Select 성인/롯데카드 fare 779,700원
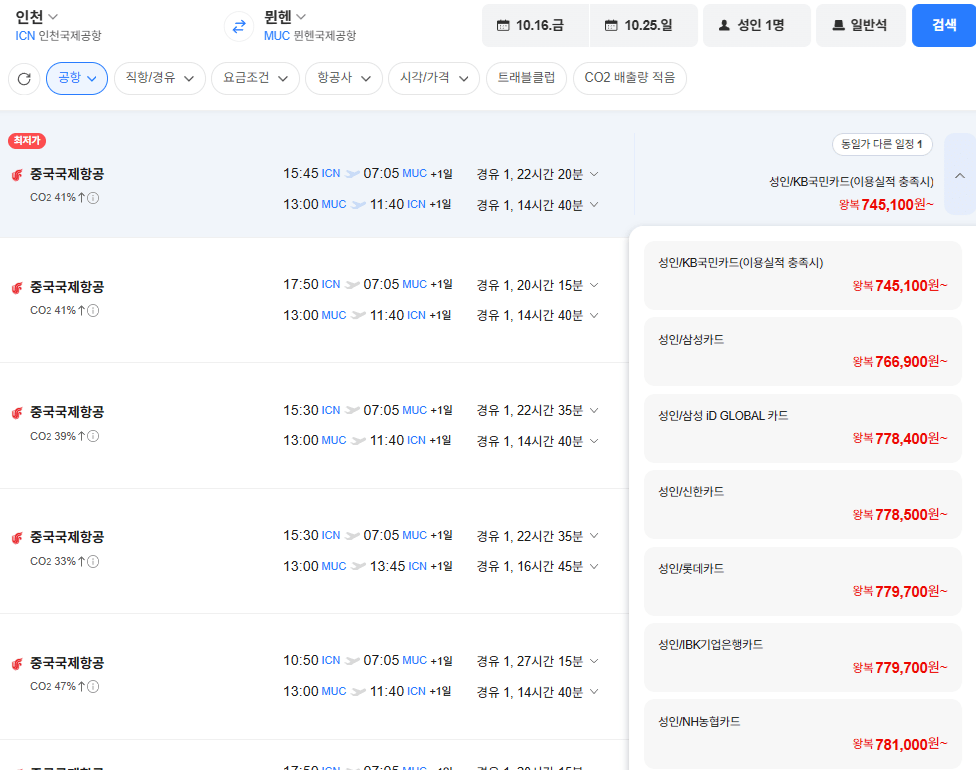 coord(803,581)
